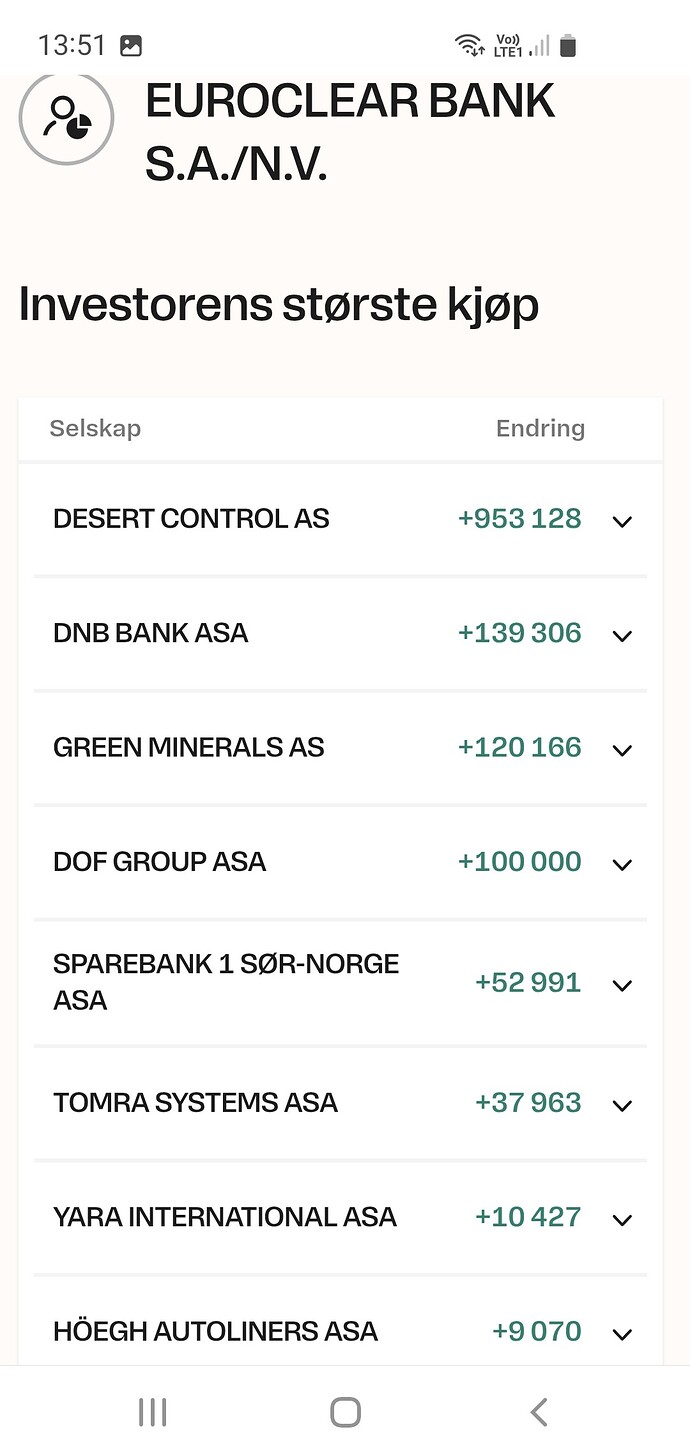Tap the Android back arrow

pos(538,1411)
